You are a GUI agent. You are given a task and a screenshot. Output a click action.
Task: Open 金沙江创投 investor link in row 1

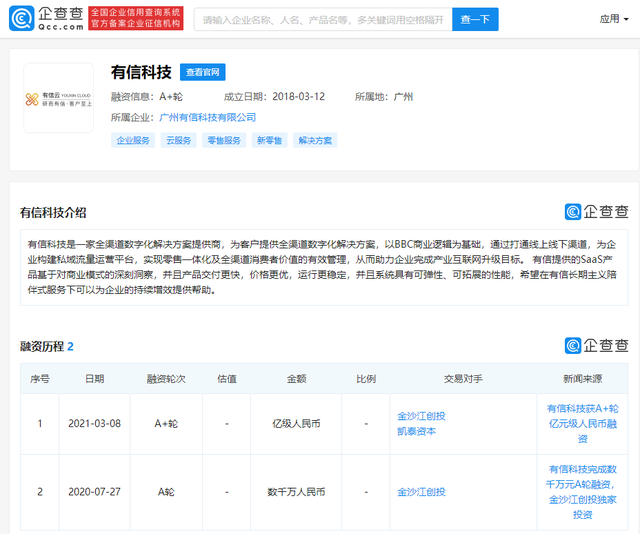coord(421,416)
